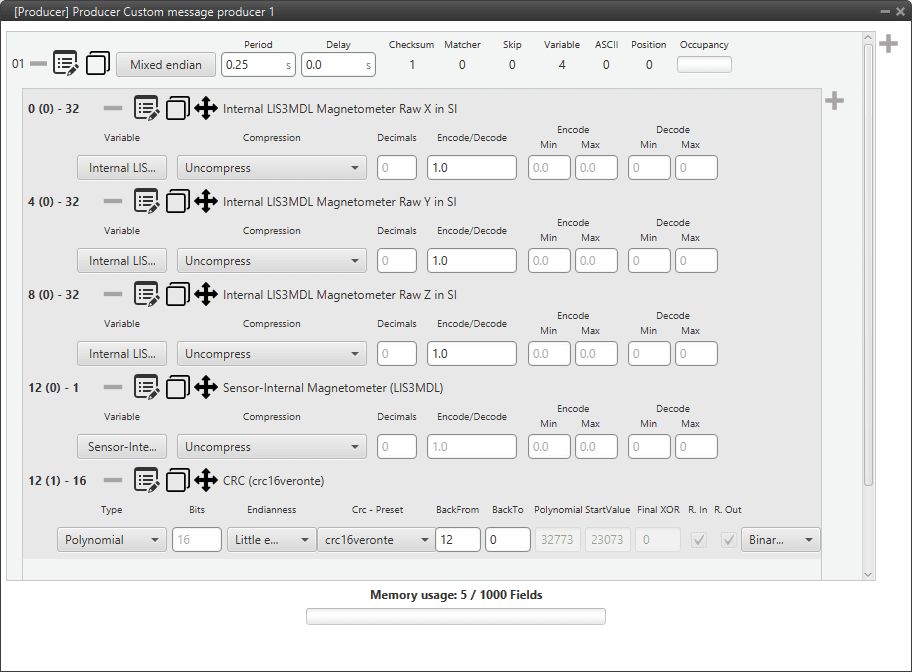912x672 pixels.
Task: Click the Memory usage progress bar
Action: point(456,616)
